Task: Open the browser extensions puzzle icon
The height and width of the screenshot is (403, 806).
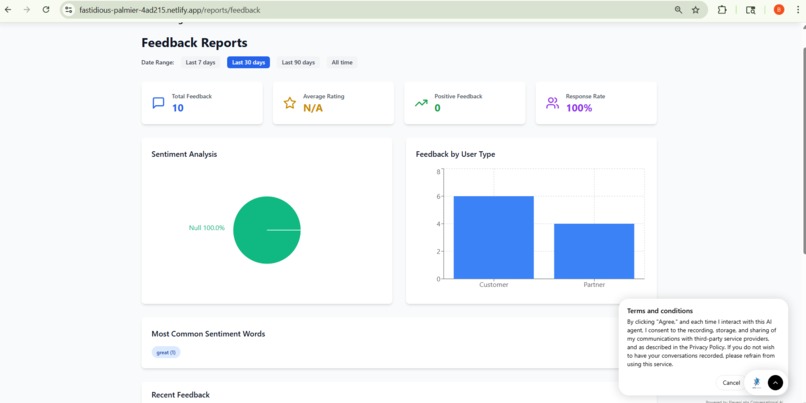Action: coord(722,10)
